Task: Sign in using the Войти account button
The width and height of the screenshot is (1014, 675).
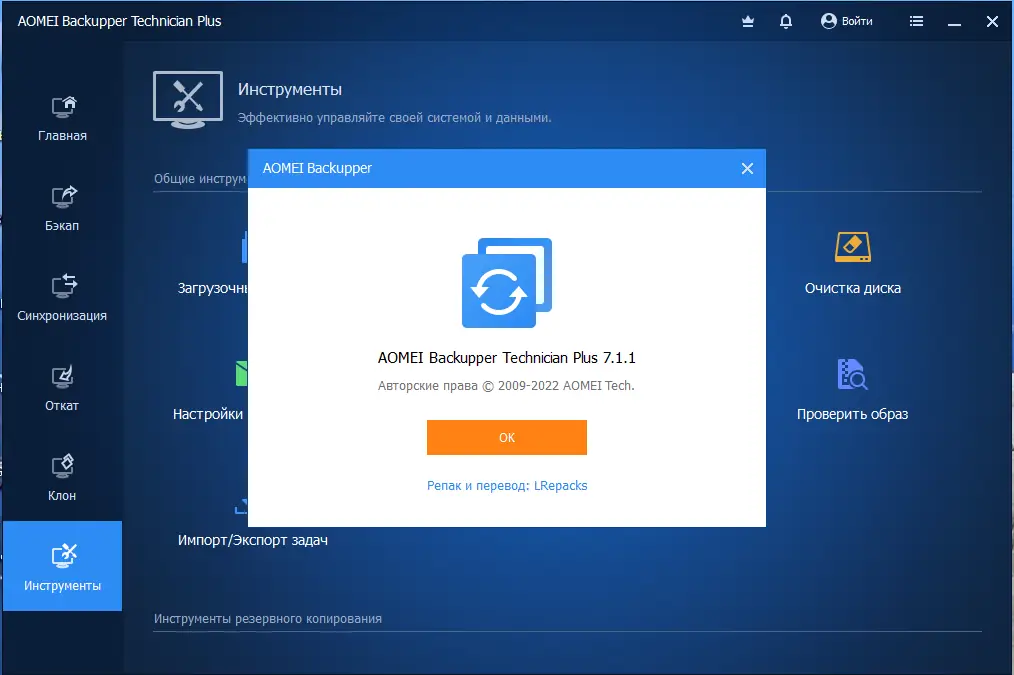Action: pyautogui.click(x=847, y=20)
